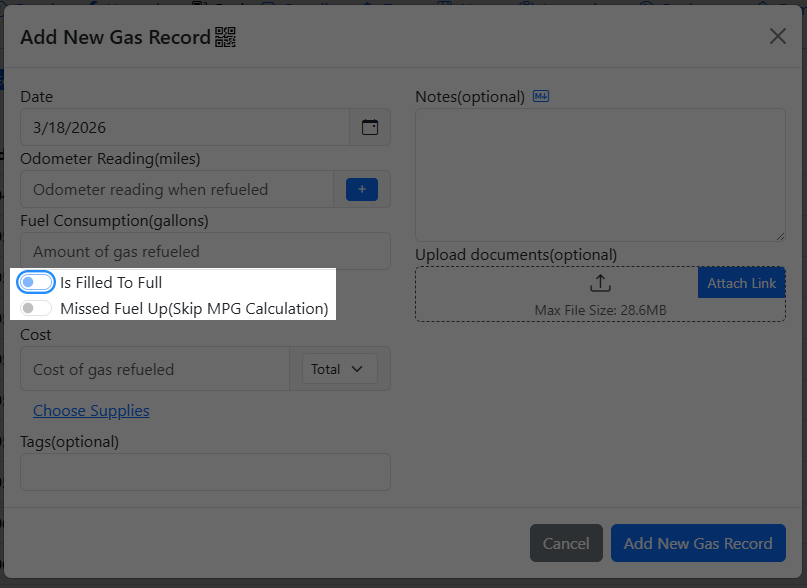This screenshot has width=807, height=588.
Task: Click inside the Notes text area
Action: (600, 175)
